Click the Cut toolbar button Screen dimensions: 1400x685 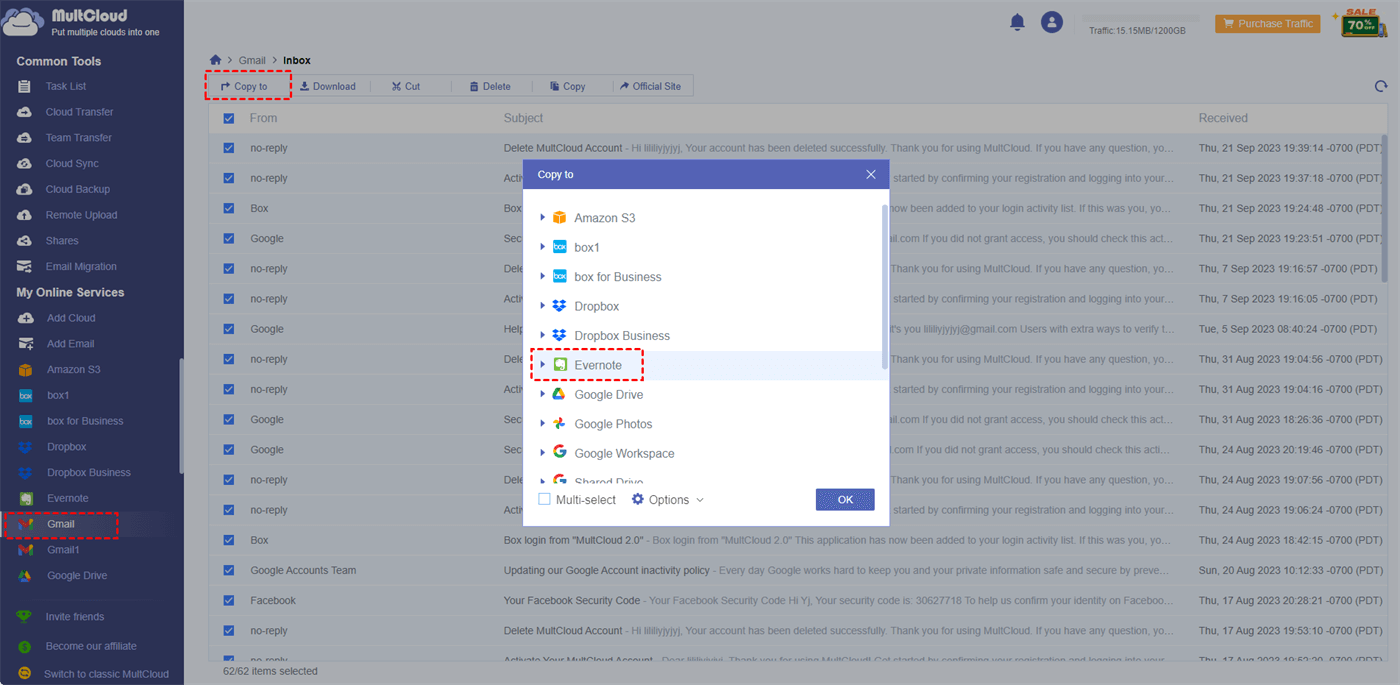(406, 86)
